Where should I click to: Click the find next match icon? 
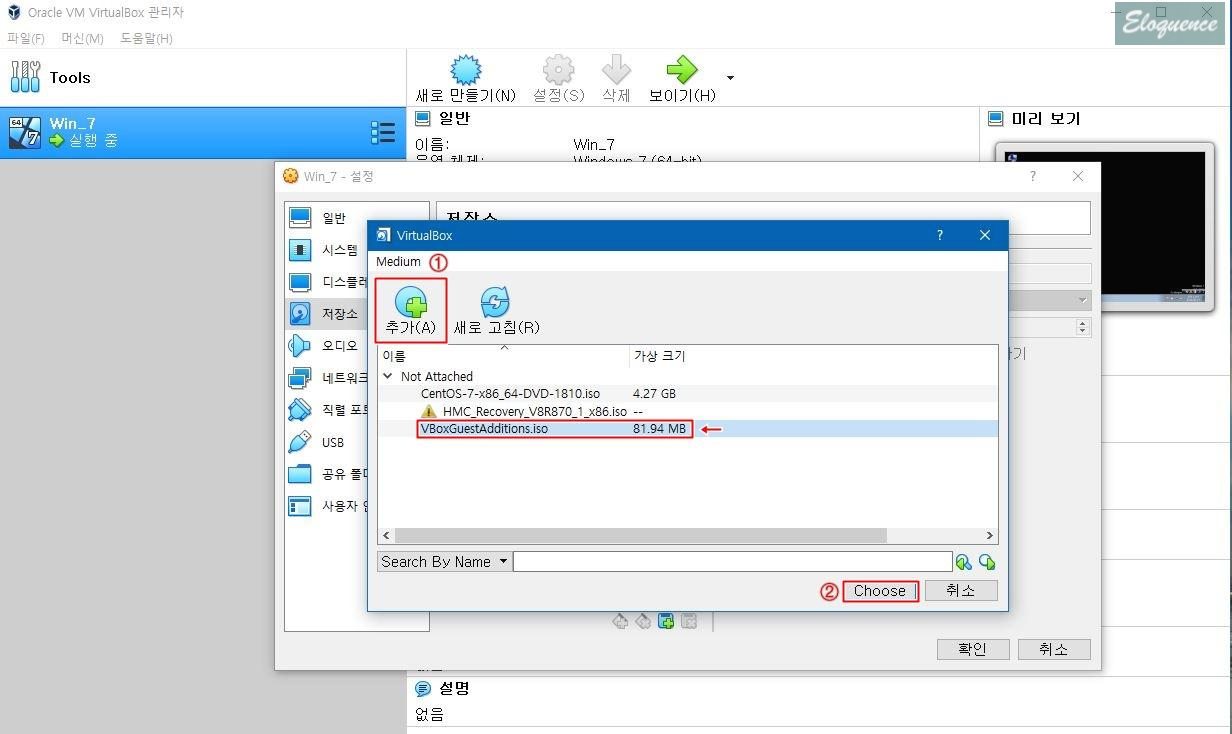tap(987, 562)
